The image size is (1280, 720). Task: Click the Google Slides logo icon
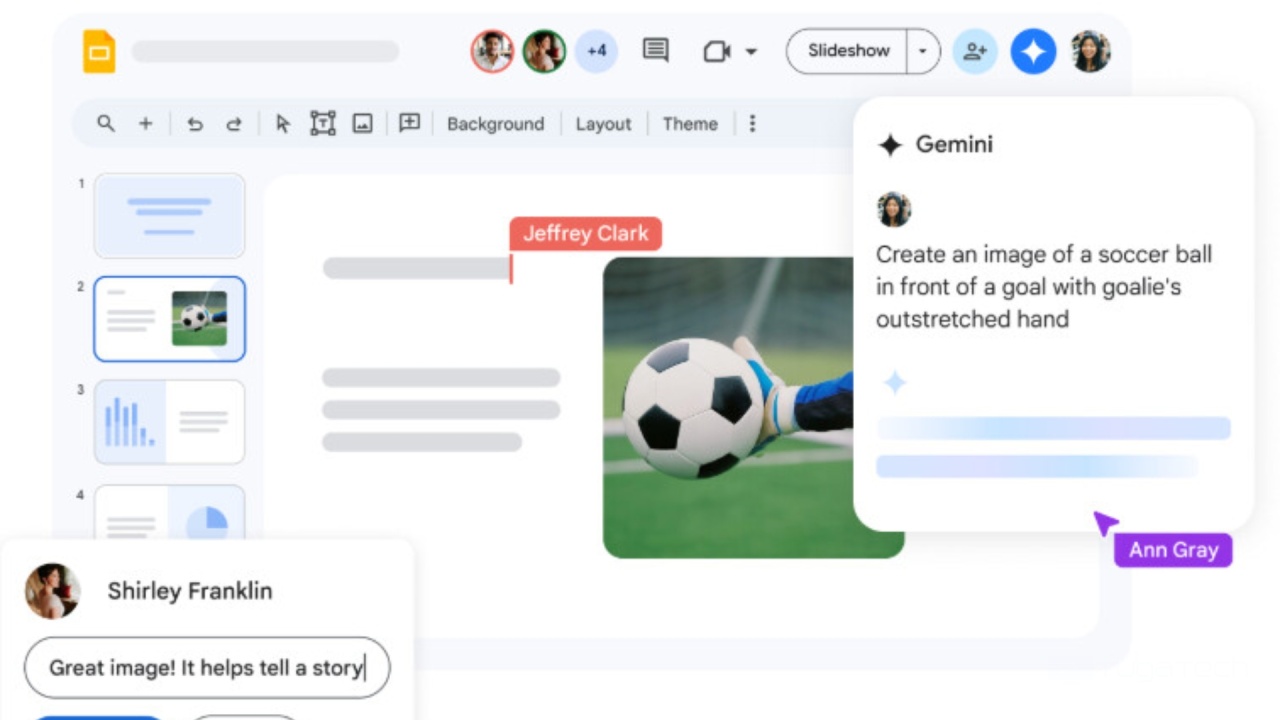click(x=99, y=52)
